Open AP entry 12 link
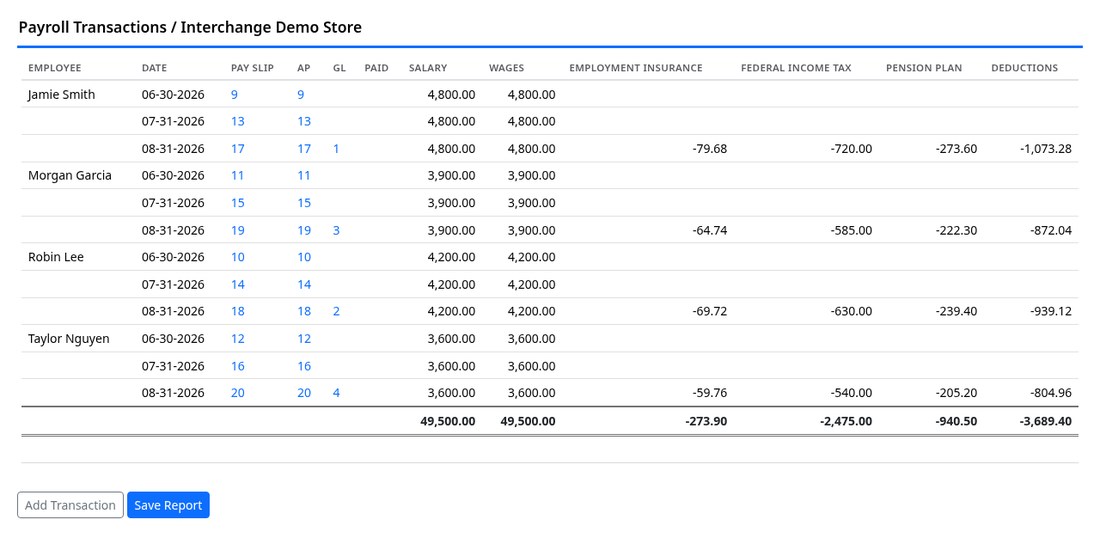 pos(304,339)
